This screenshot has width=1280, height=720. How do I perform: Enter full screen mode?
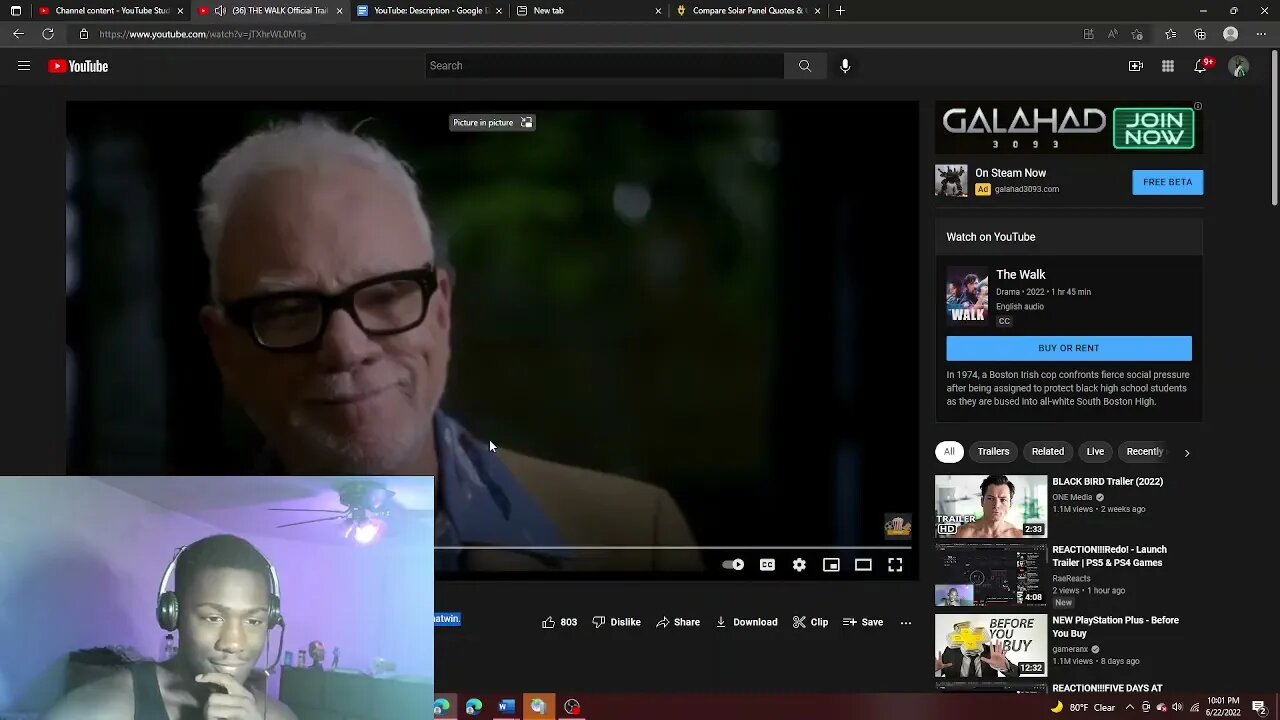tap(895, 565)
